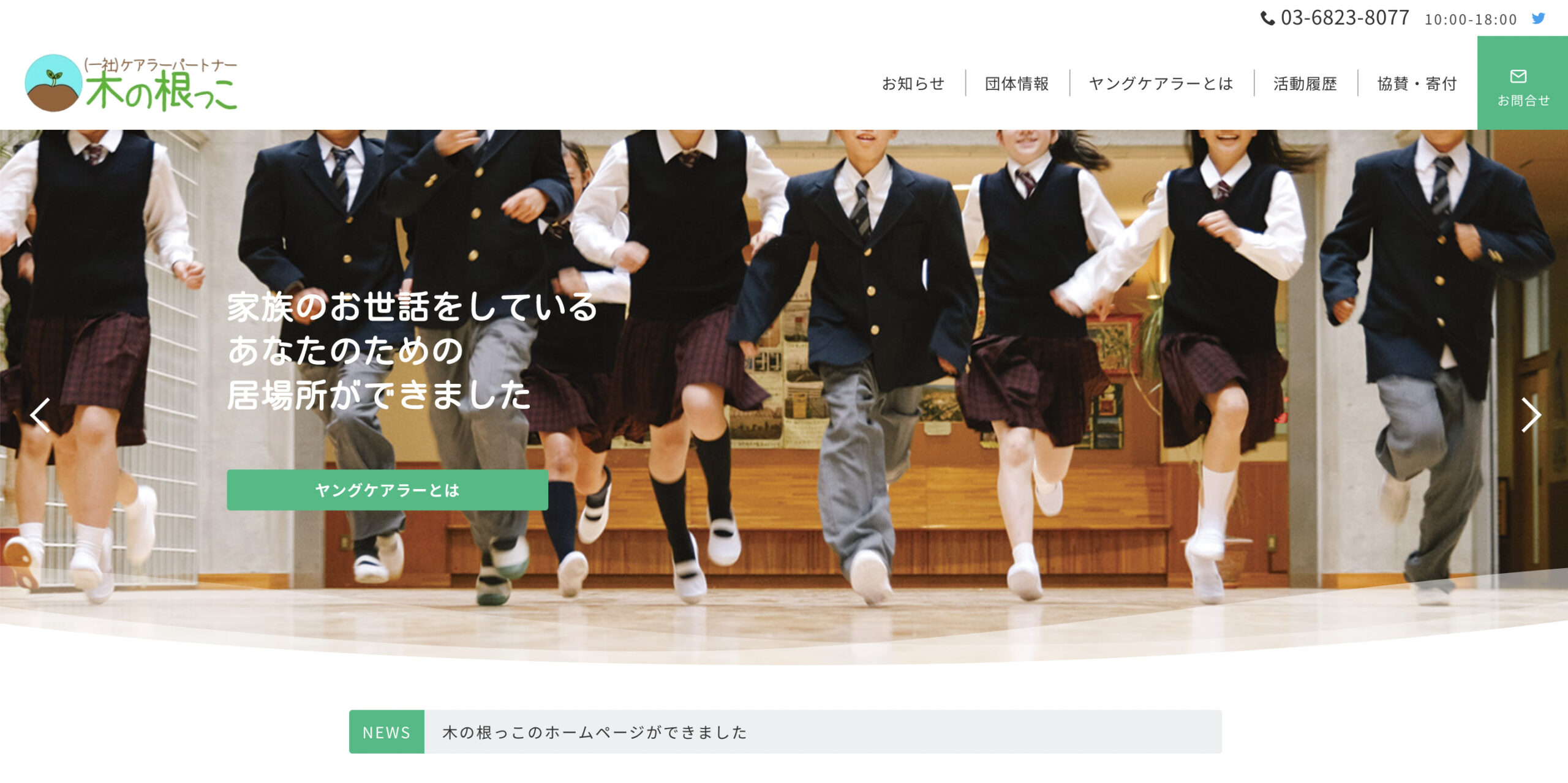Go to previous slide with left chevron
The width and height of the screenshot is (1568, 783).
[x=40, y=415]
